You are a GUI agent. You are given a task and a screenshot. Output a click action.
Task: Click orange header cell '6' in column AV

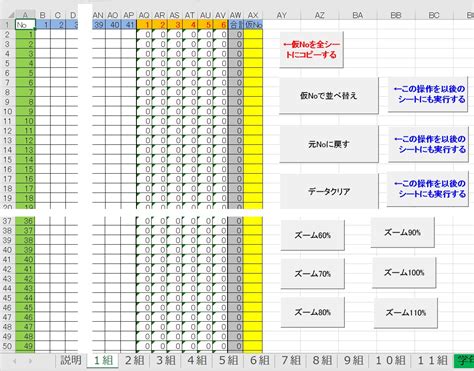[x=220, y=25]
